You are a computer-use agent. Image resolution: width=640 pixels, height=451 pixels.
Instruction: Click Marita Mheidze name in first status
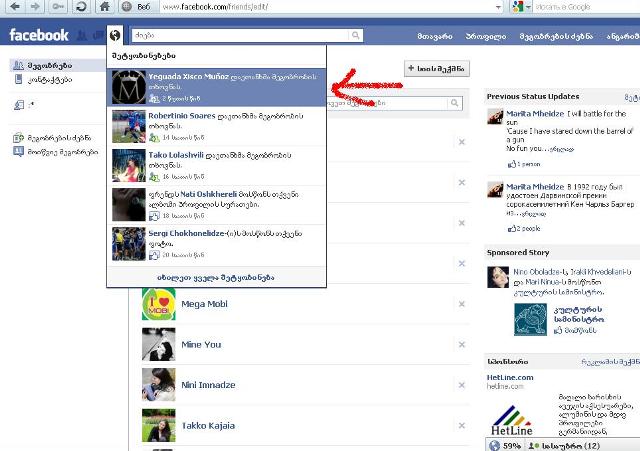point(535,113)
